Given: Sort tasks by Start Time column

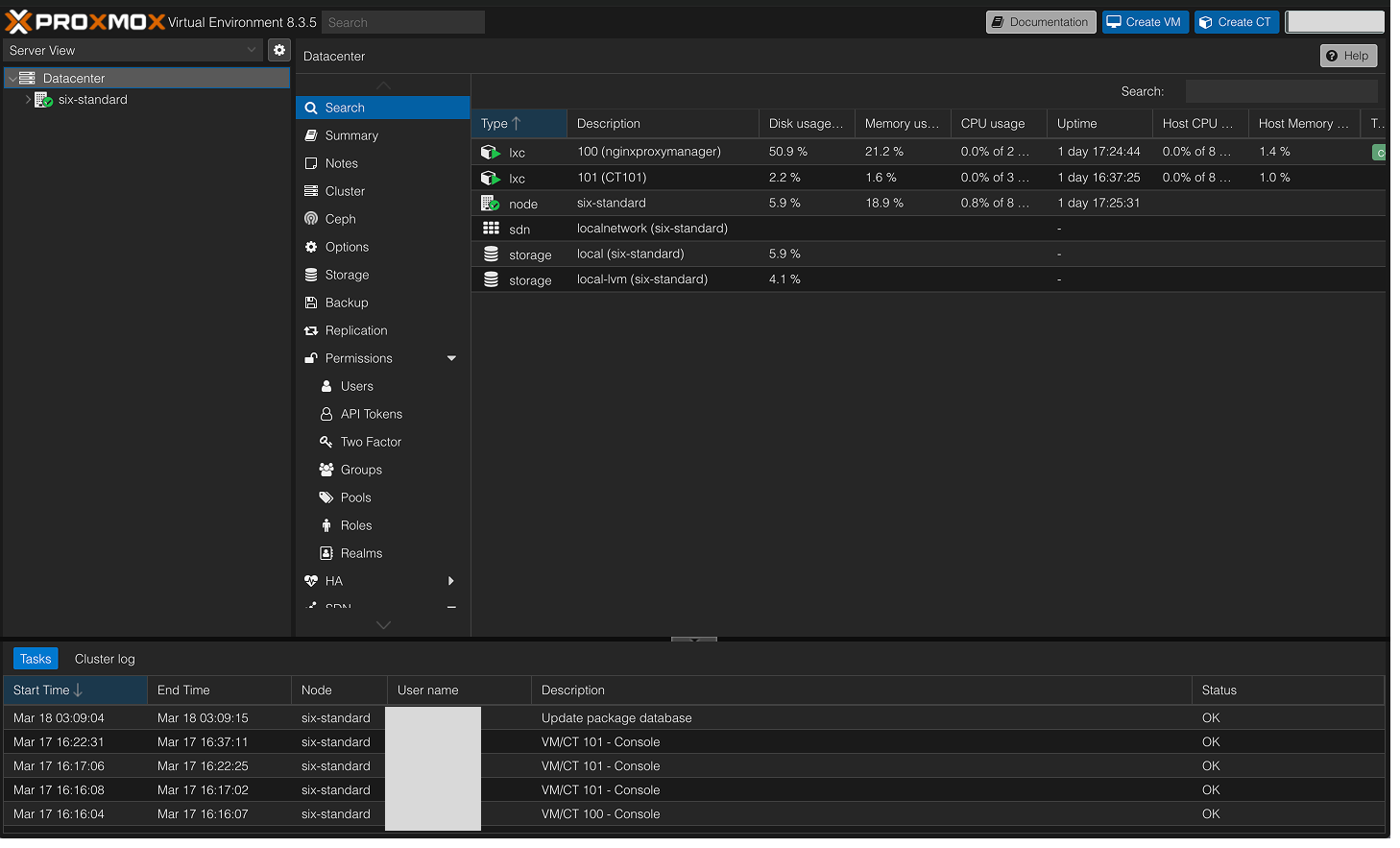Looking at the screenshot, I should click(75, 690).
